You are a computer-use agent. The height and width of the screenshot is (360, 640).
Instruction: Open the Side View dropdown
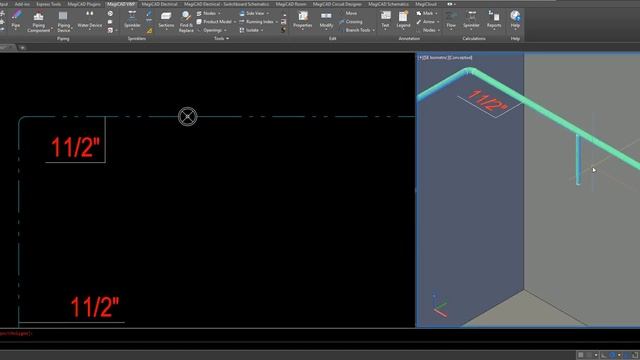tap(254, 13)
